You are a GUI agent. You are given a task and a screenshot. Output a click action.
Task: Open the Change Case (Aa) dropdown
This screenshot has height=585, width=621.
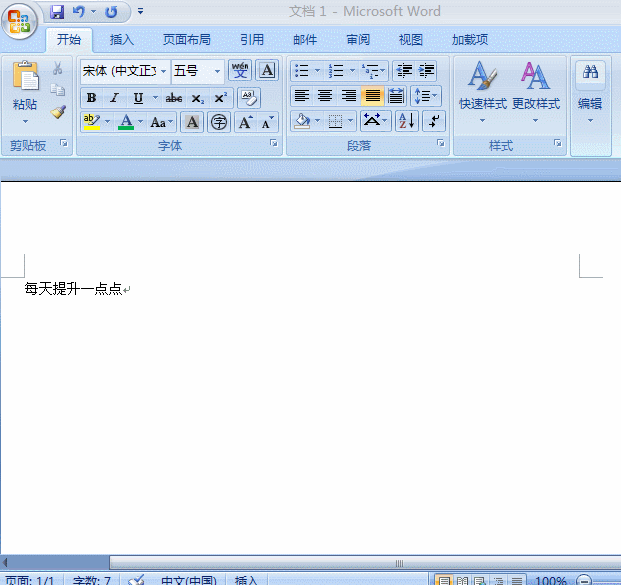[x=162, y=122]
